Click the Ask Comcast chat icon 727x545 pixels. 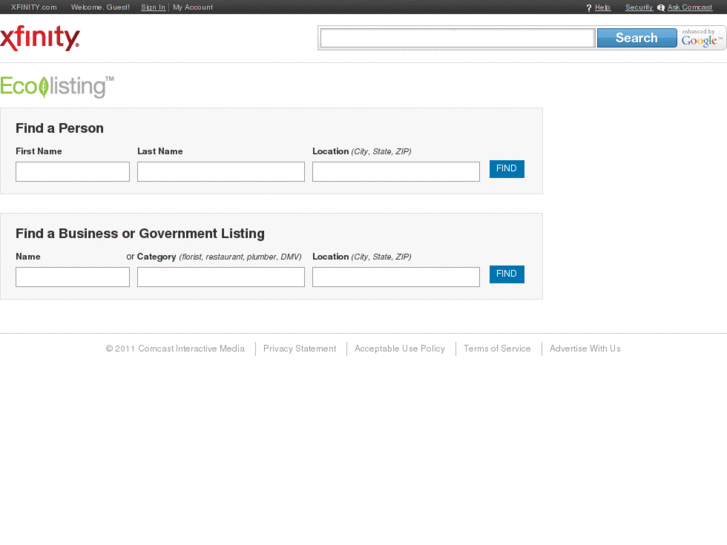661,8
